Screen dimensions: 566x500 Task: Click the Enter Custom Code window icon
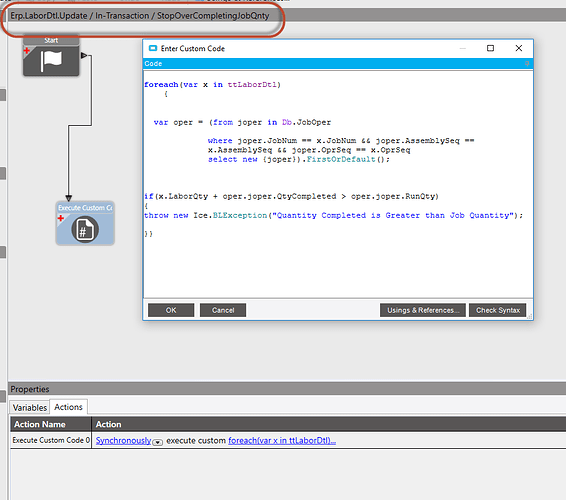[153, 48]
